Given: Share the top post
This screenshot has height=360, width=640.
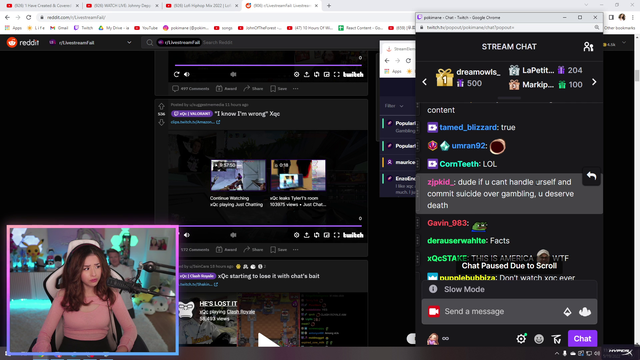Looking at the screenshot, I should [253, 89].
